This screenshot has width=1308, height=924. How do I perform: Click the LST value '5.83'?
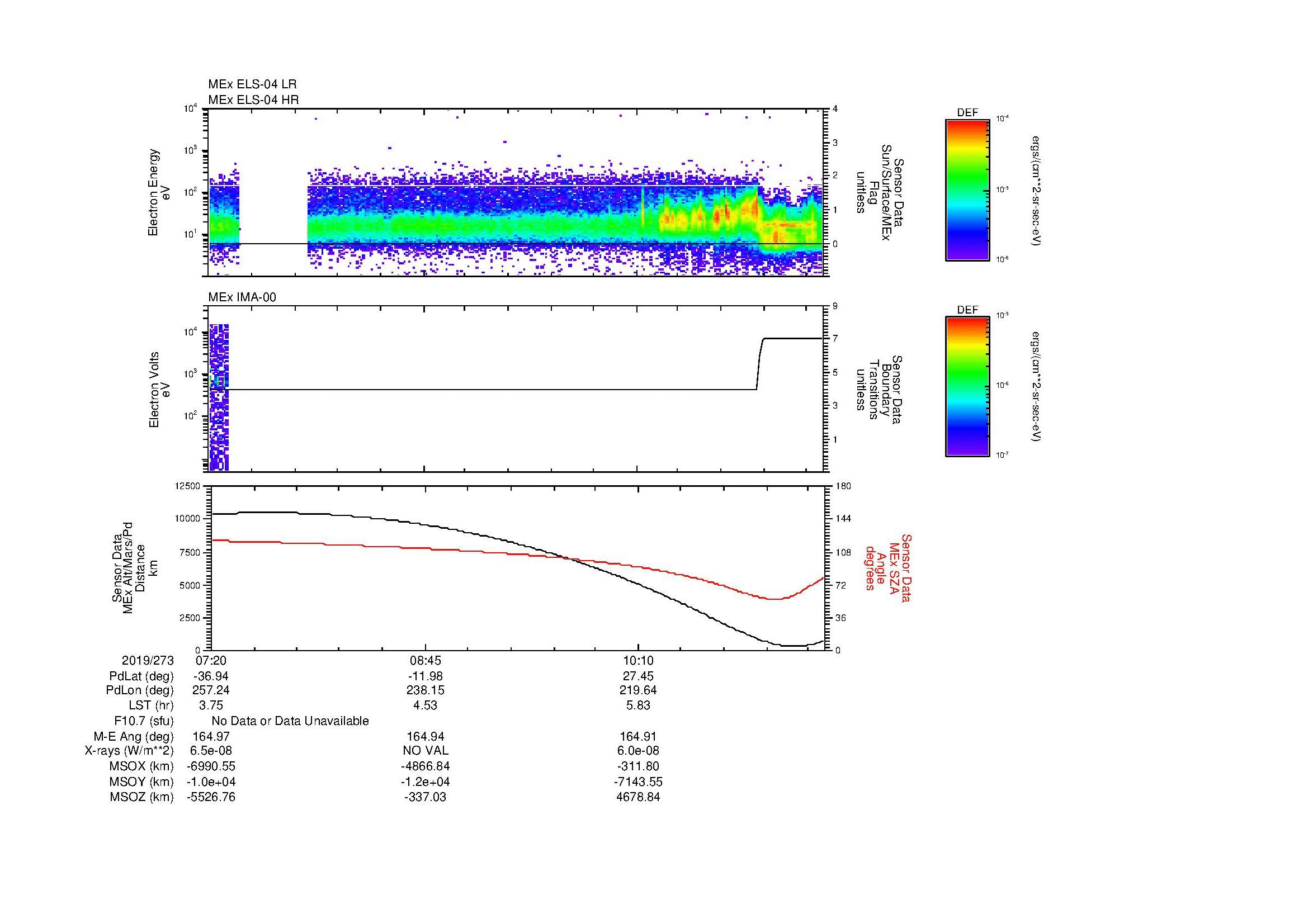(638, 705)
